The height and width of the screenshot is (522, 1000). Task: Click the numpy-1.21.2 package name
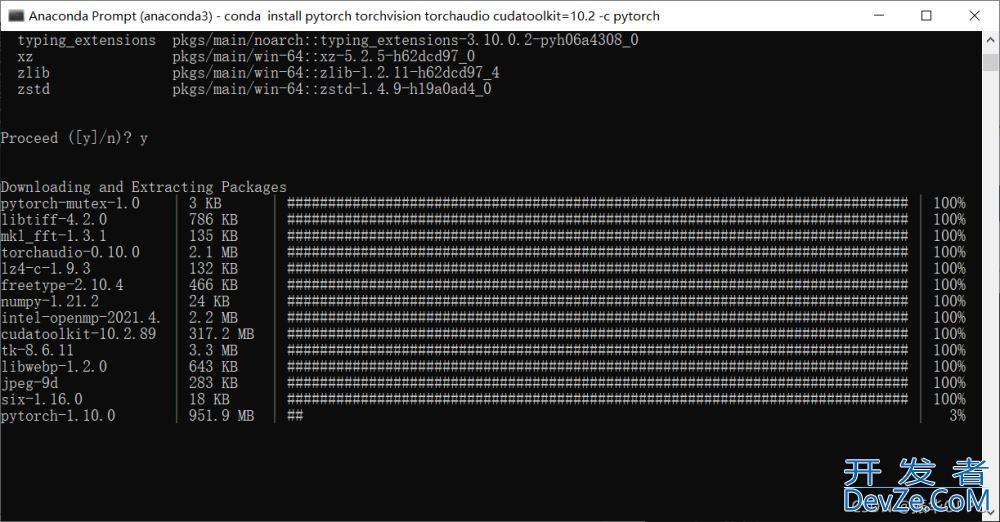(50, 301)
